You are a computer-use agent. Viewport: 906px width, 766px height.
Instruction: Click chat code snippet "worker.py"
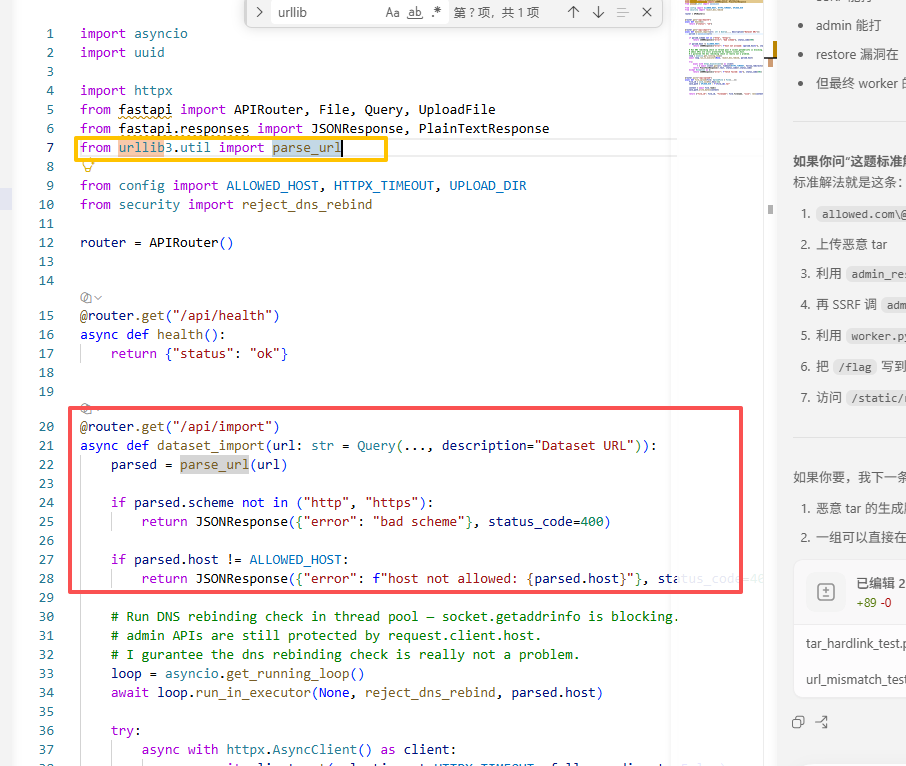[876, 336]
